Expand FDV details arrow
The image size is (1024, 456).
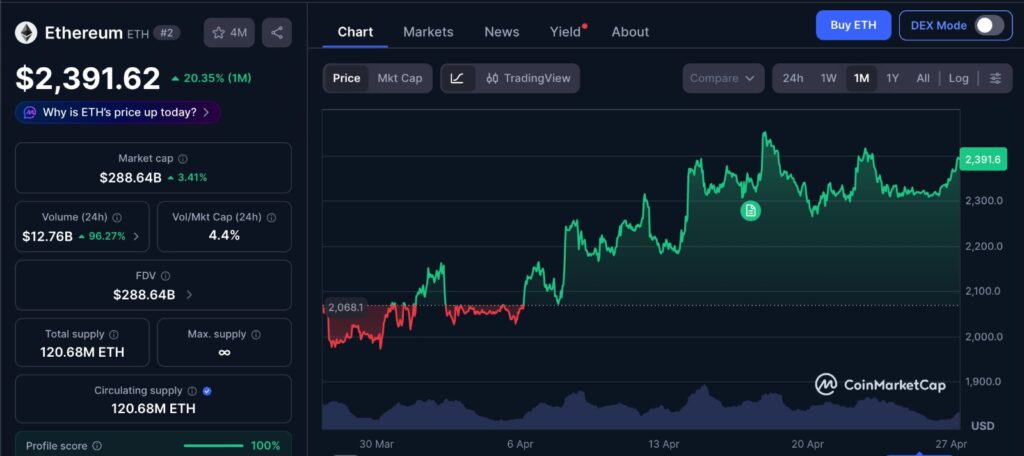point(189,295)
